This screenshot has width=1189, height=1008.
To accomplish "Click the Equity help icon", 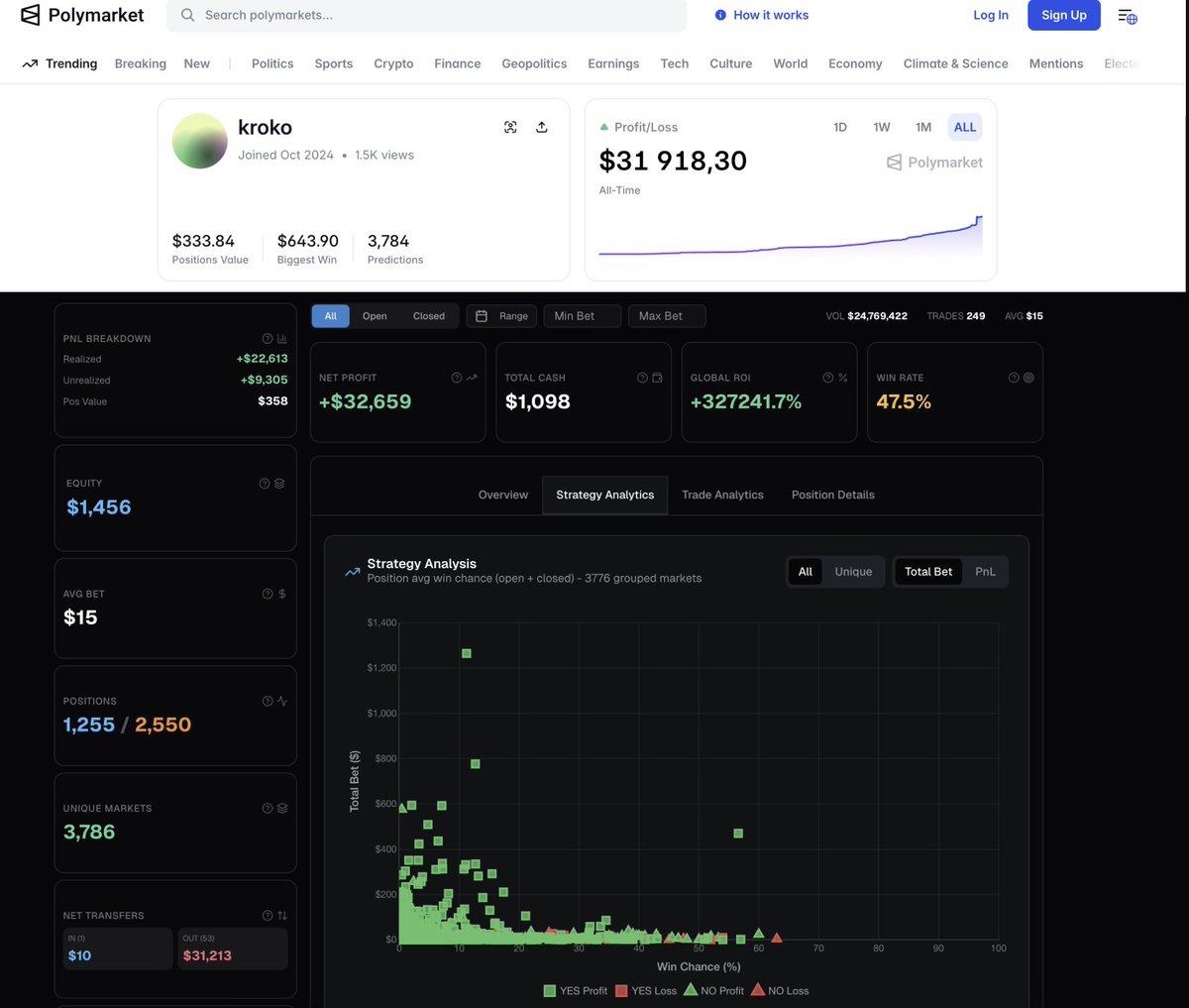I will click(265, 484).
